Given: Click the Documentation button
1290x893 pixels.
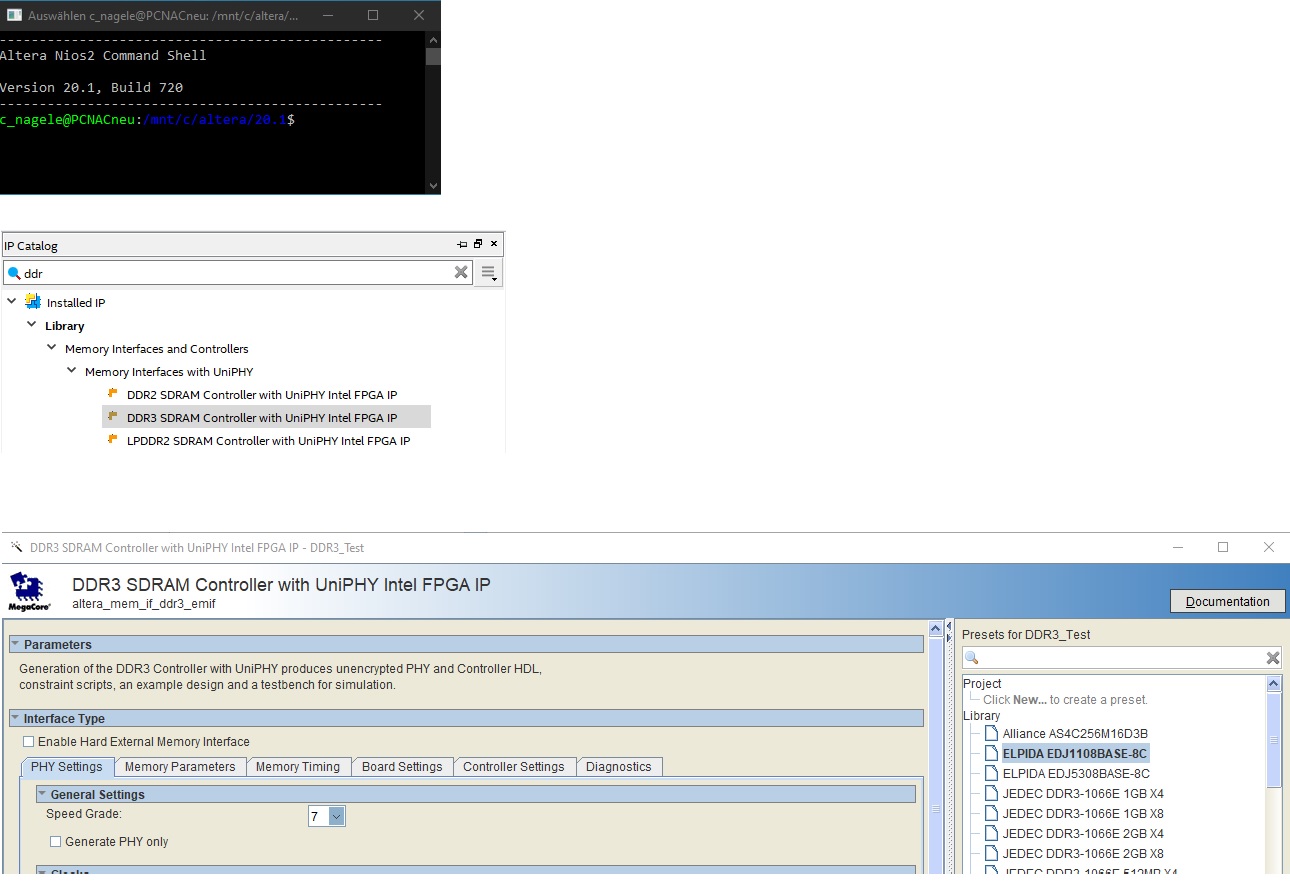Looking at the screenshot, I should pyautogui.click(x=1228, y=601).
